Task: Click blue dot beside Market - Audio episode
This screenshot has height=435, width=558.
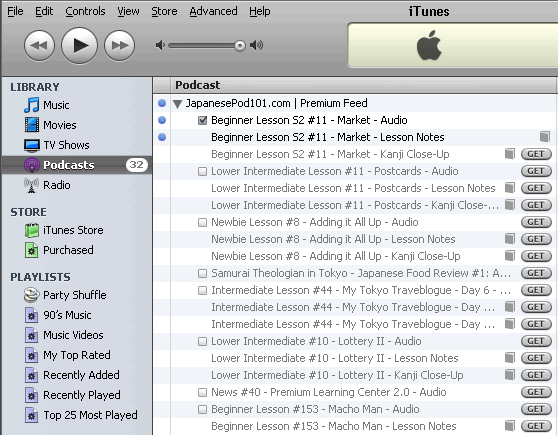Action: click(x=162, y=120)
